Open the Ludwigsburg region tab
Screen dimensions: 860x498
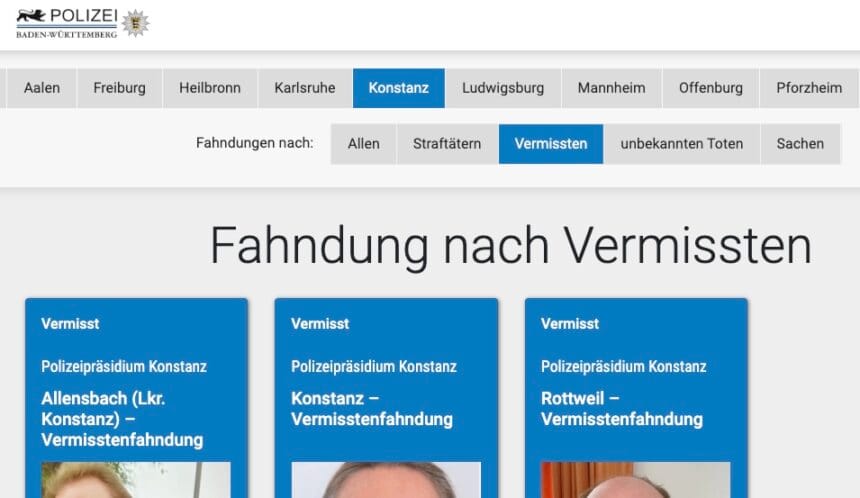[x=503, y=88]
